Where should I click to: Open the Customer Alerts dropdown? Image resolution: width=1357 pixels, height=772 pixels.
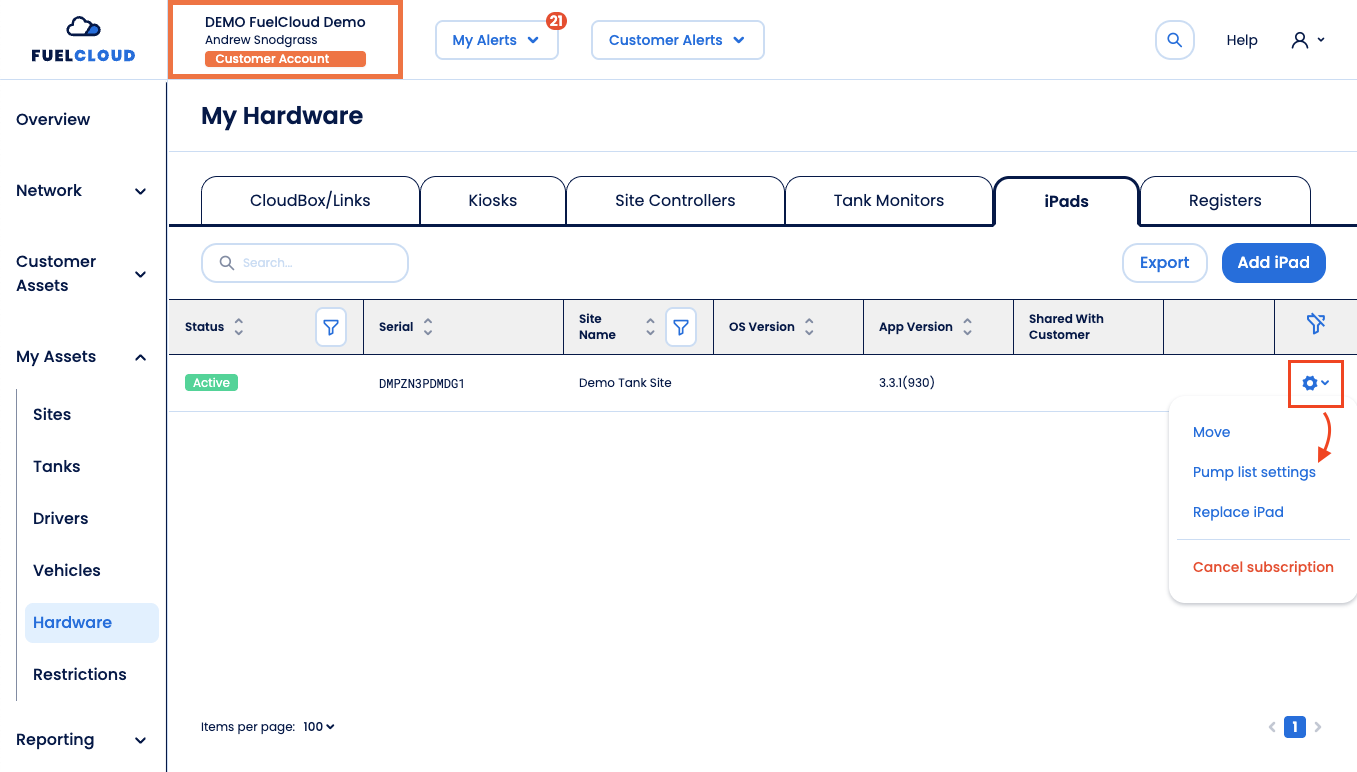point(677,40)
